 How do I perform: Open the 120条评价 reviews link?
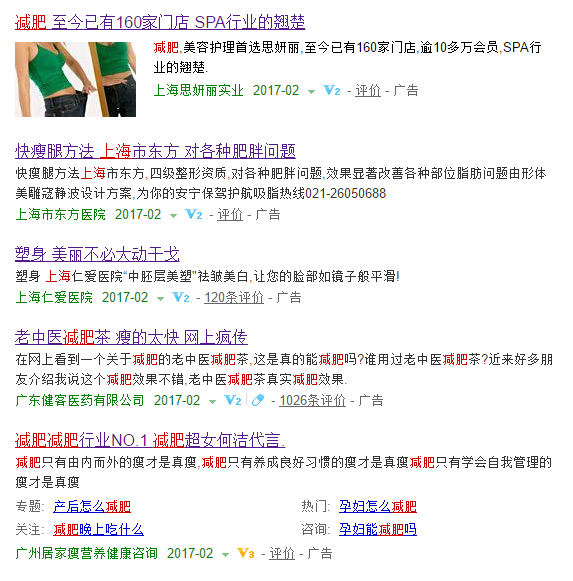[234, 297]
